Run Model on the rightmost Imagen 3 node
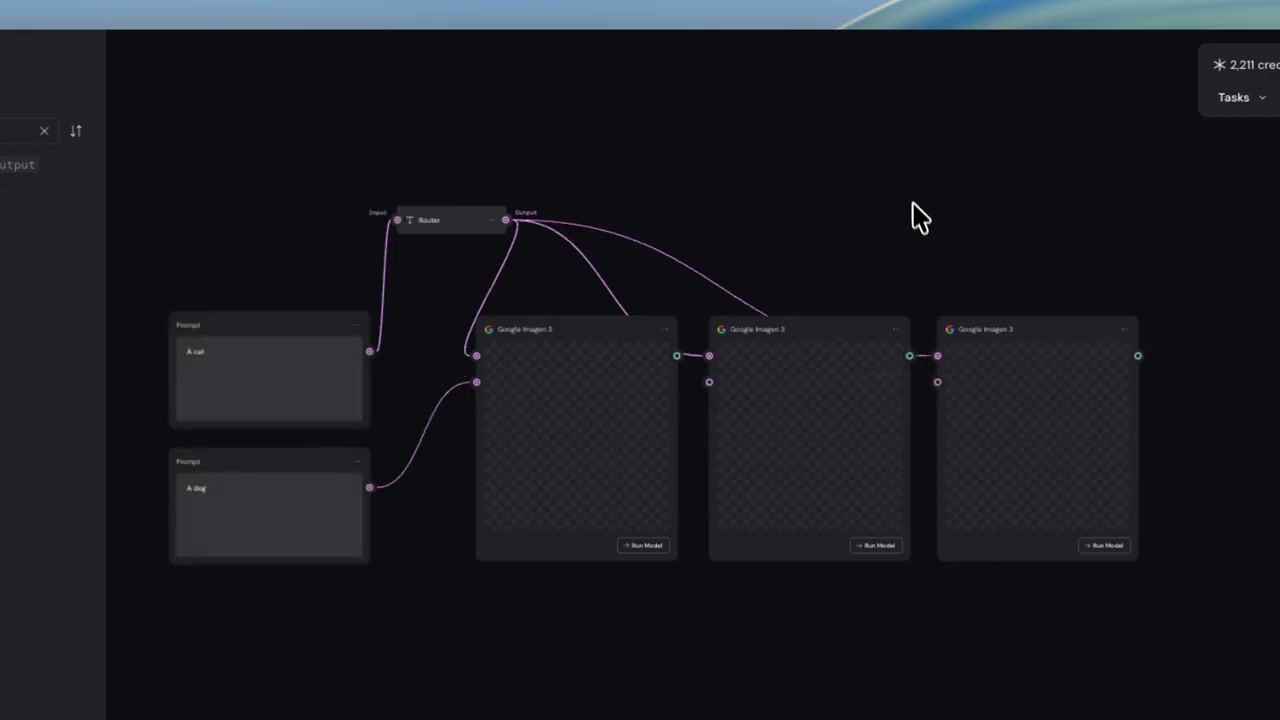The width and height of the screenshot is (1280, 720). [x=1103, y=545]
